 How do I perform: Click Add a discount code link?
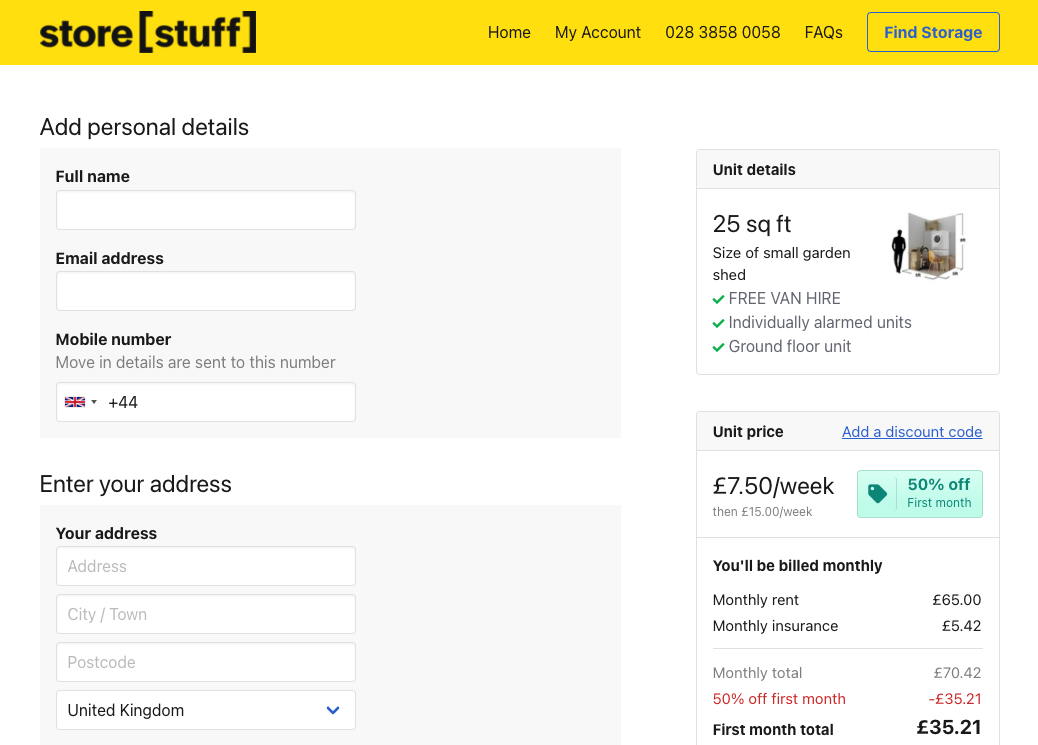[x=912, y=432]
